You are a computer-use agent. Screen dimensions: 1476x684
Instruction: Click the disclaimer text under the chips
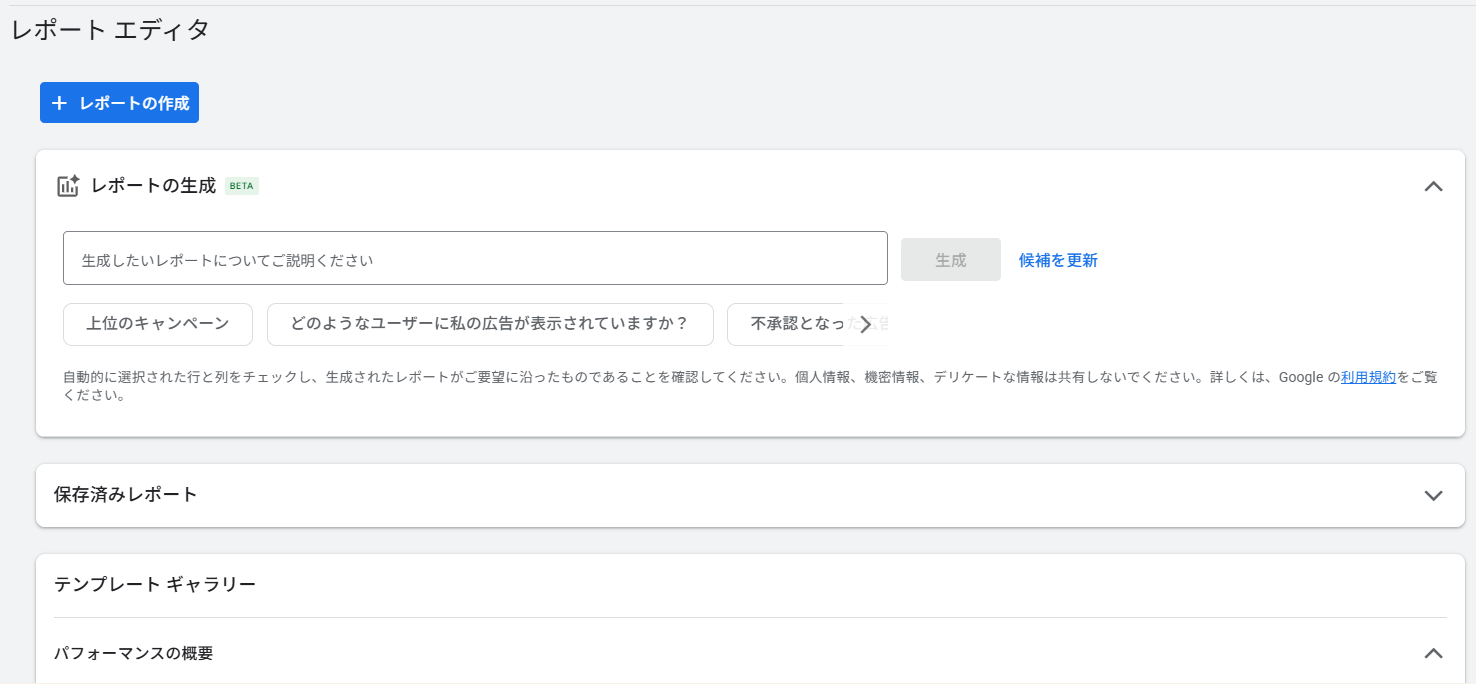click(x=600, y=377)
